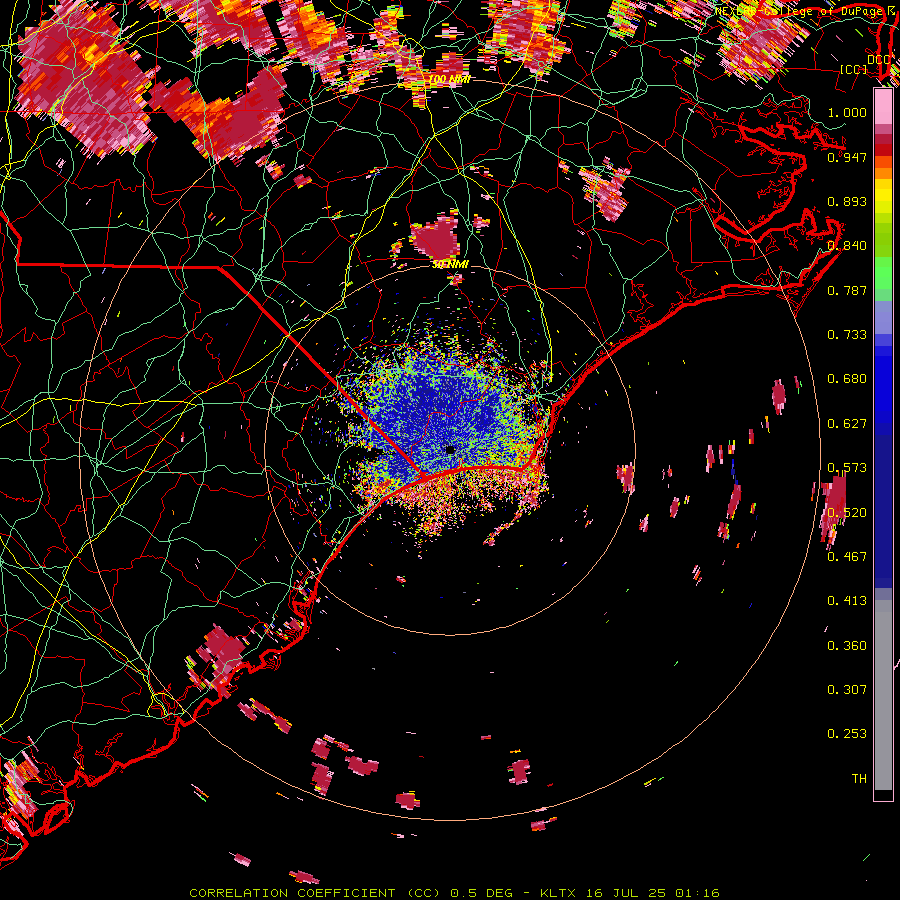Click the 0.787 scale label
Viewport: 900px width, 900px height.
click(x=847, y=290)
